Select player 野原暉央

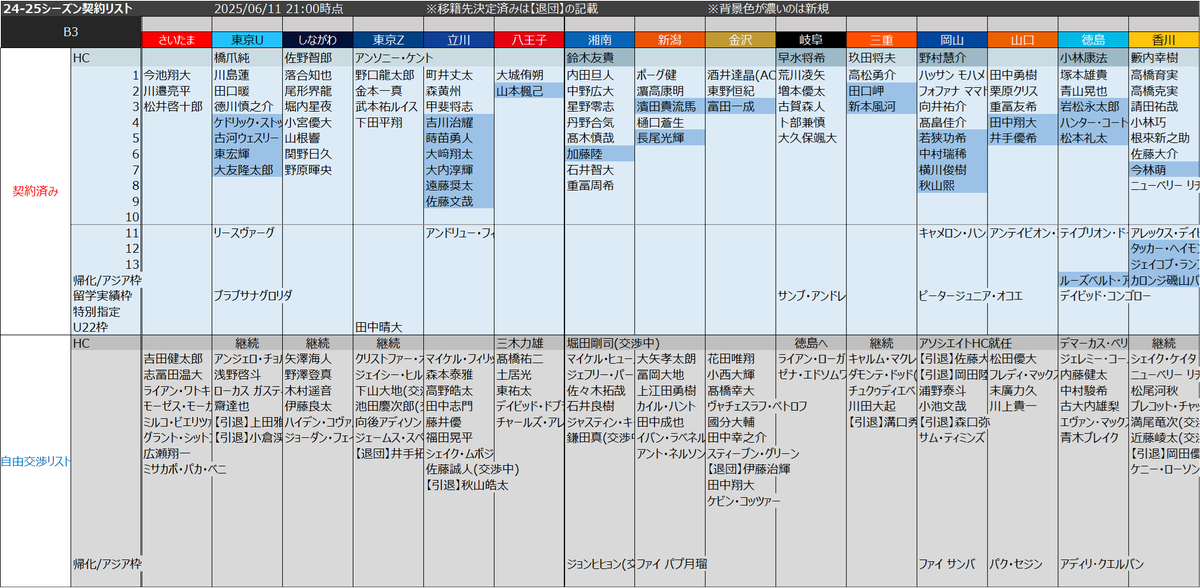tap(308, 170)
